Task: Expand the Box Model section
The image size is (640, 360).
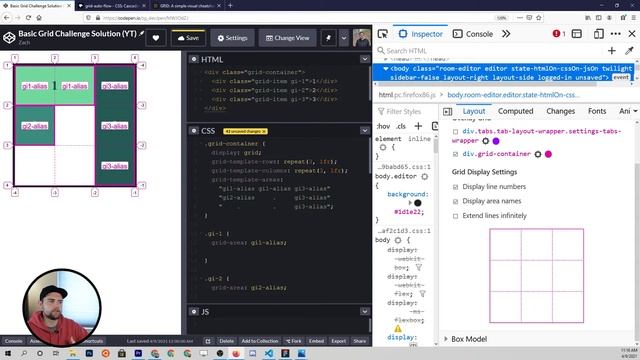Action: [446, 339]
